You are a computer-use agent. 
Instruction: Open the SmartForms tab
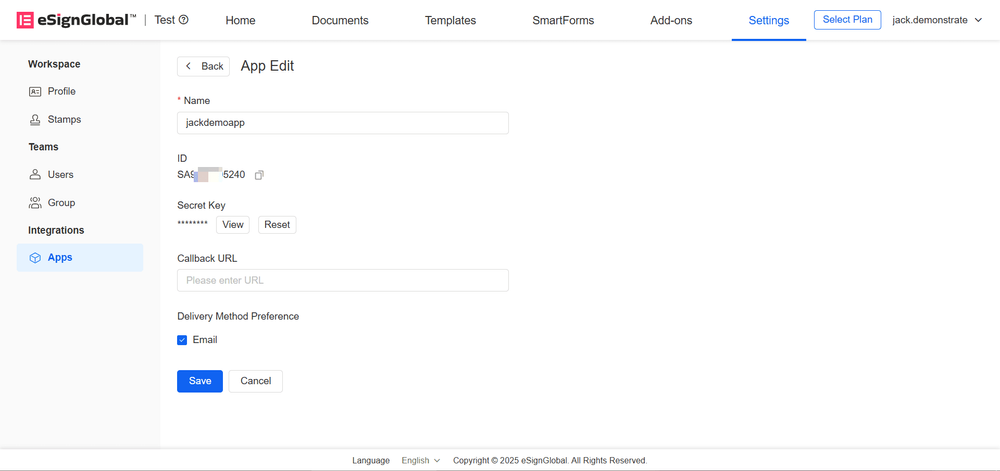(x=563, y=20)
